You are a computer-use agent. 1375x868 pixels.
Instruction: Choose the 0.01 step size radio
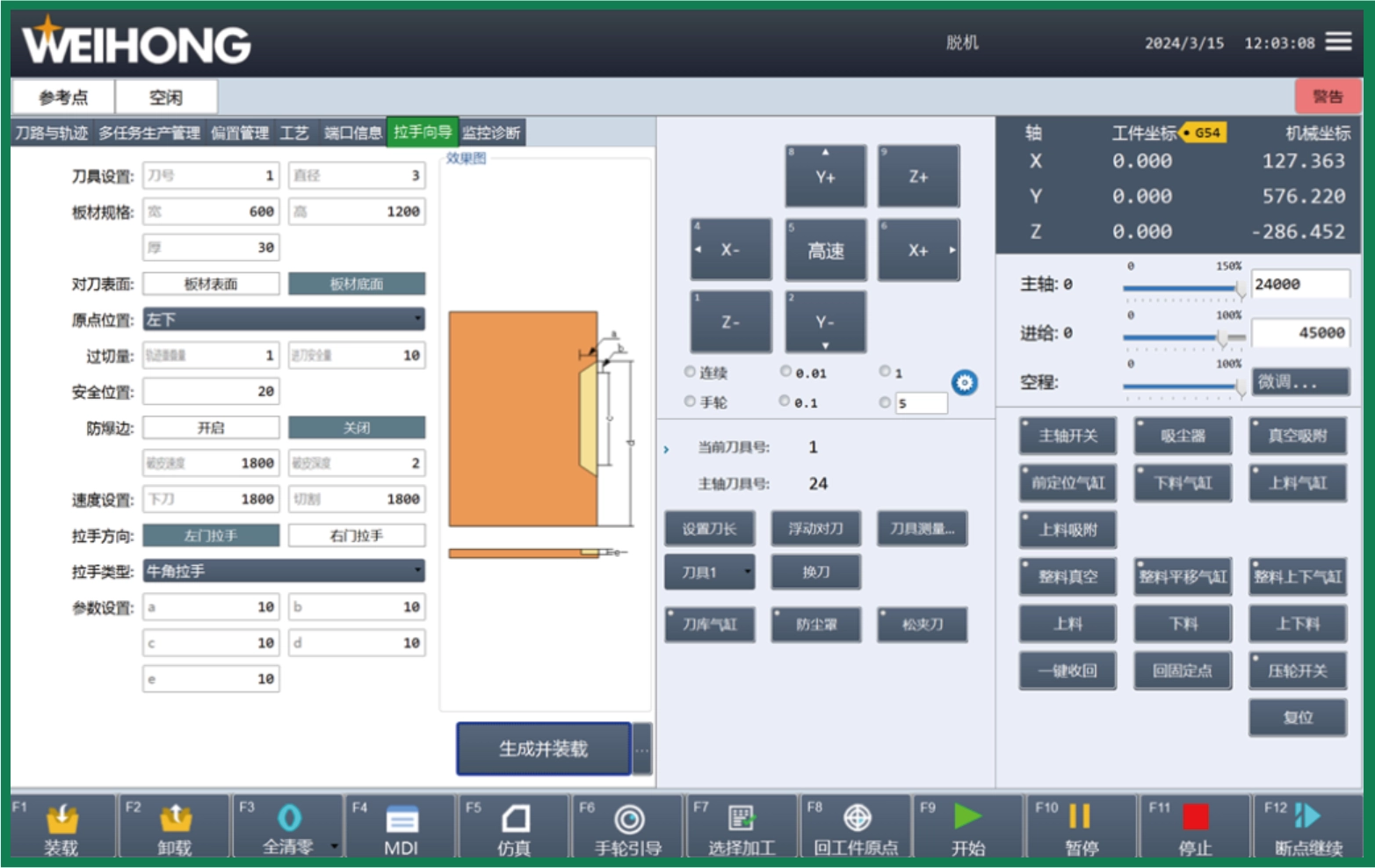coord(785,373)
